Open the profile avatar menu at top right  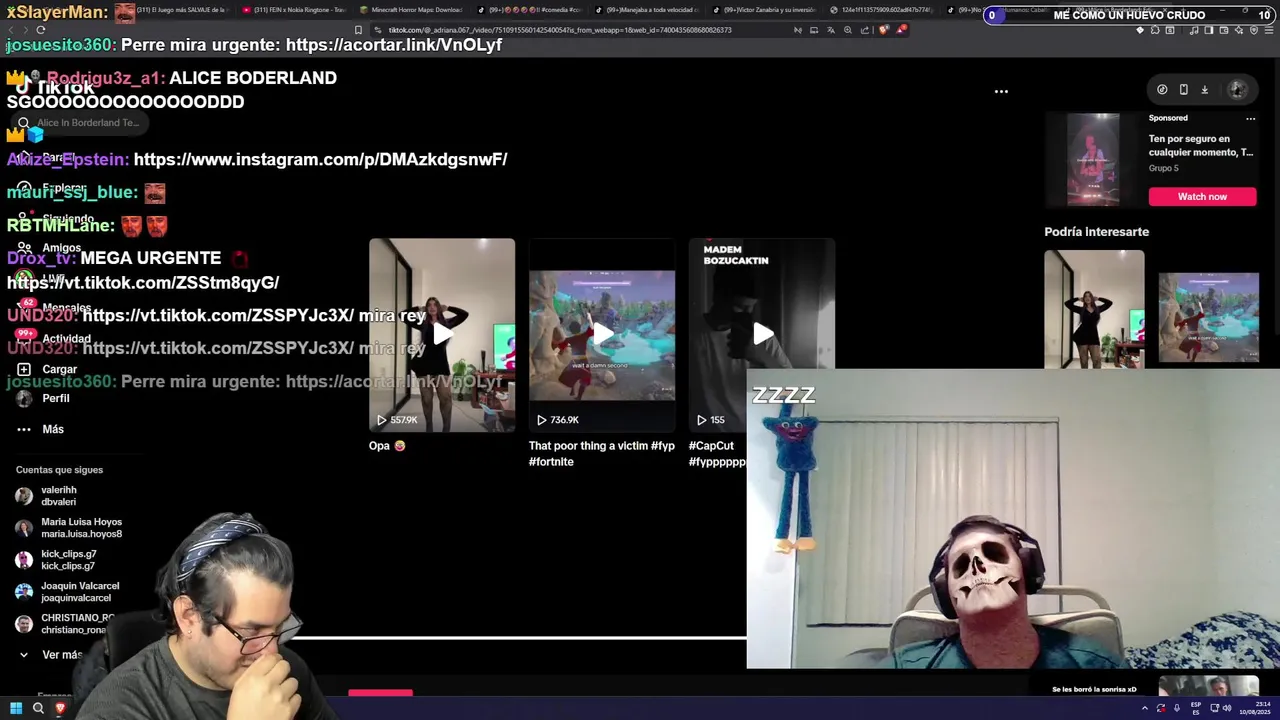(1237, 89)
